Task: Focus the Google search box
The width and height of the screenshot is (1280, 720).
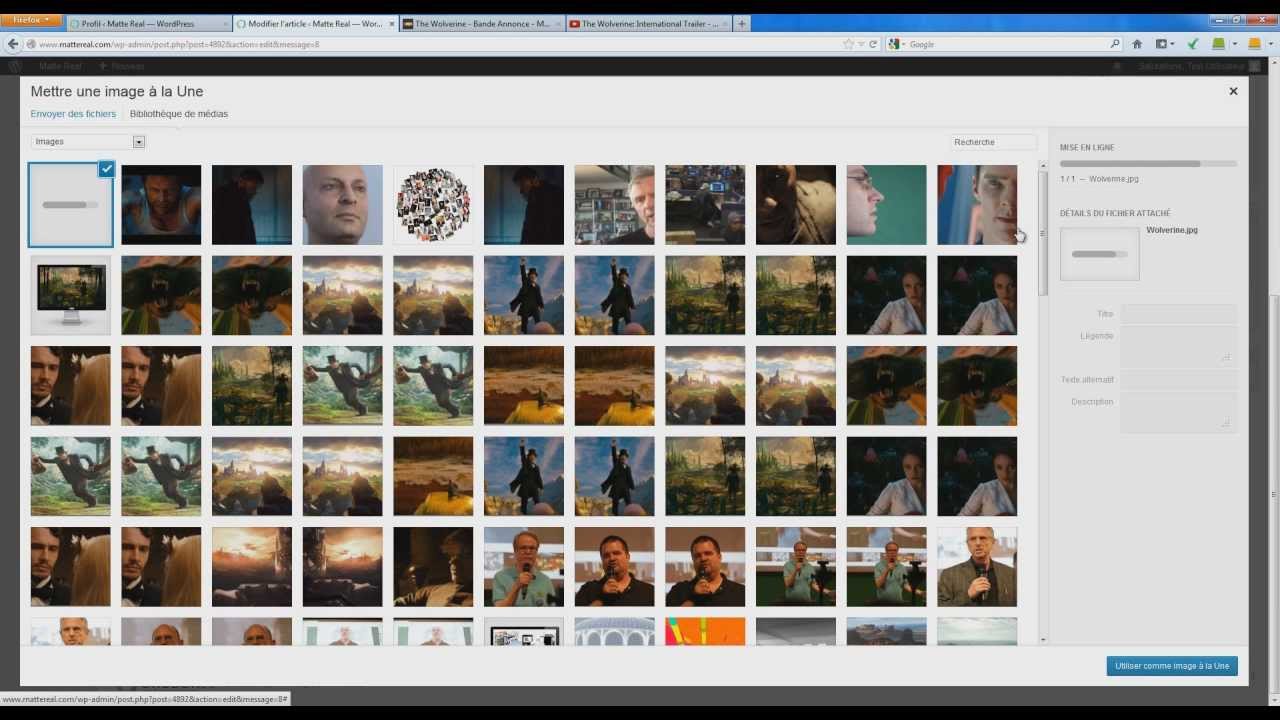Action: (1005, 44)
